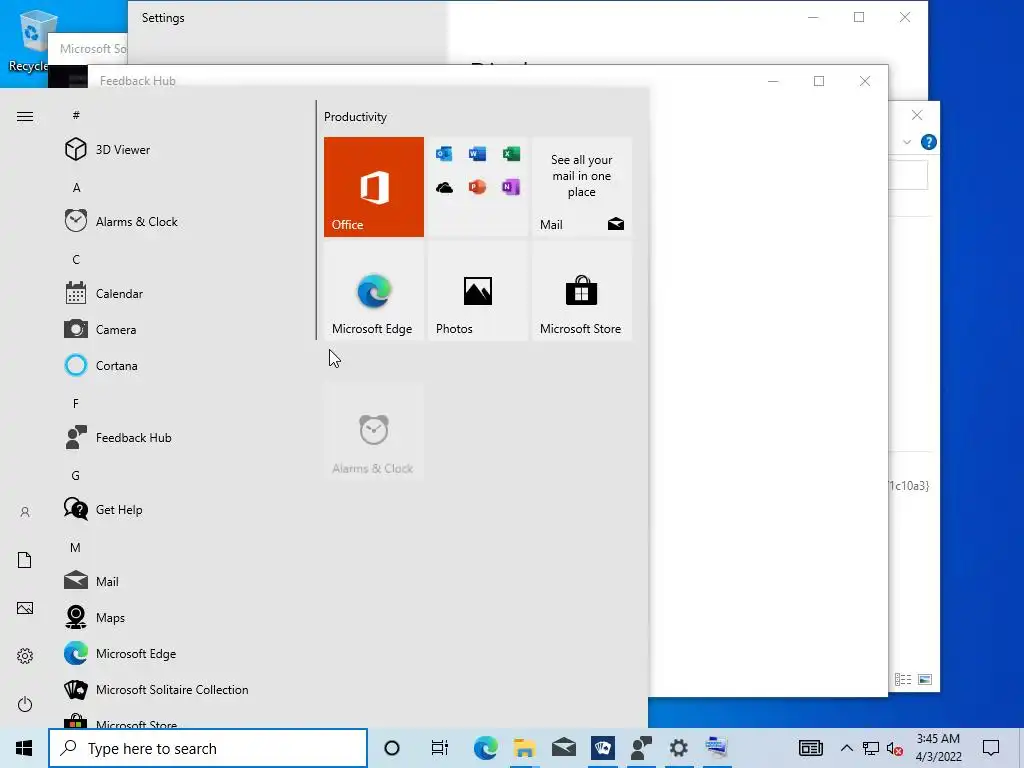Image resolution: width=1024 pixels, height=768 pixels.
Task: Open the notification Action Center
Action: [x=991, y=748]
